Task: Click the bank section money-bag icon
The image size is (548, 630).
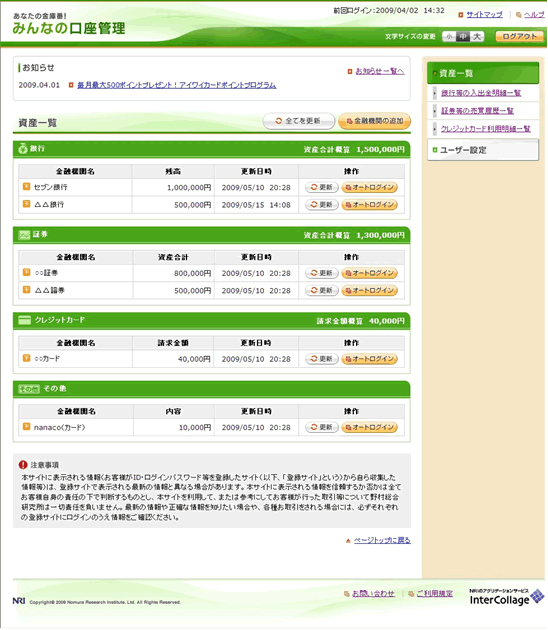Action: (23, 149)
